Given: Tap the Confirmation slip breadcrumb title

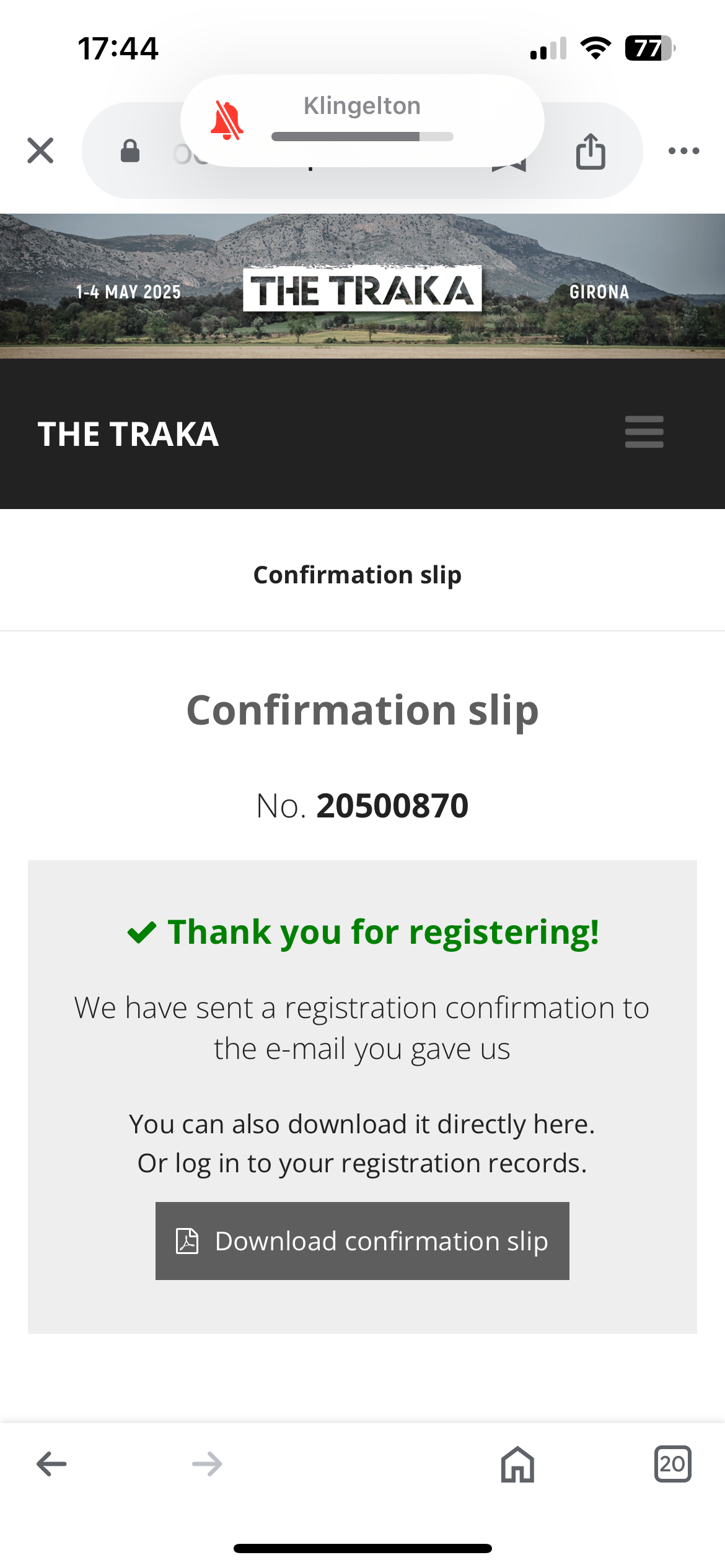Looking at the screenshot, I should click(x=358, y=575).
